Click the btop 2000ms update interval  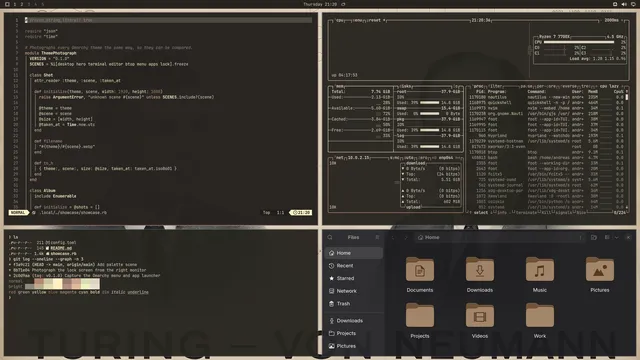[611, 20]
